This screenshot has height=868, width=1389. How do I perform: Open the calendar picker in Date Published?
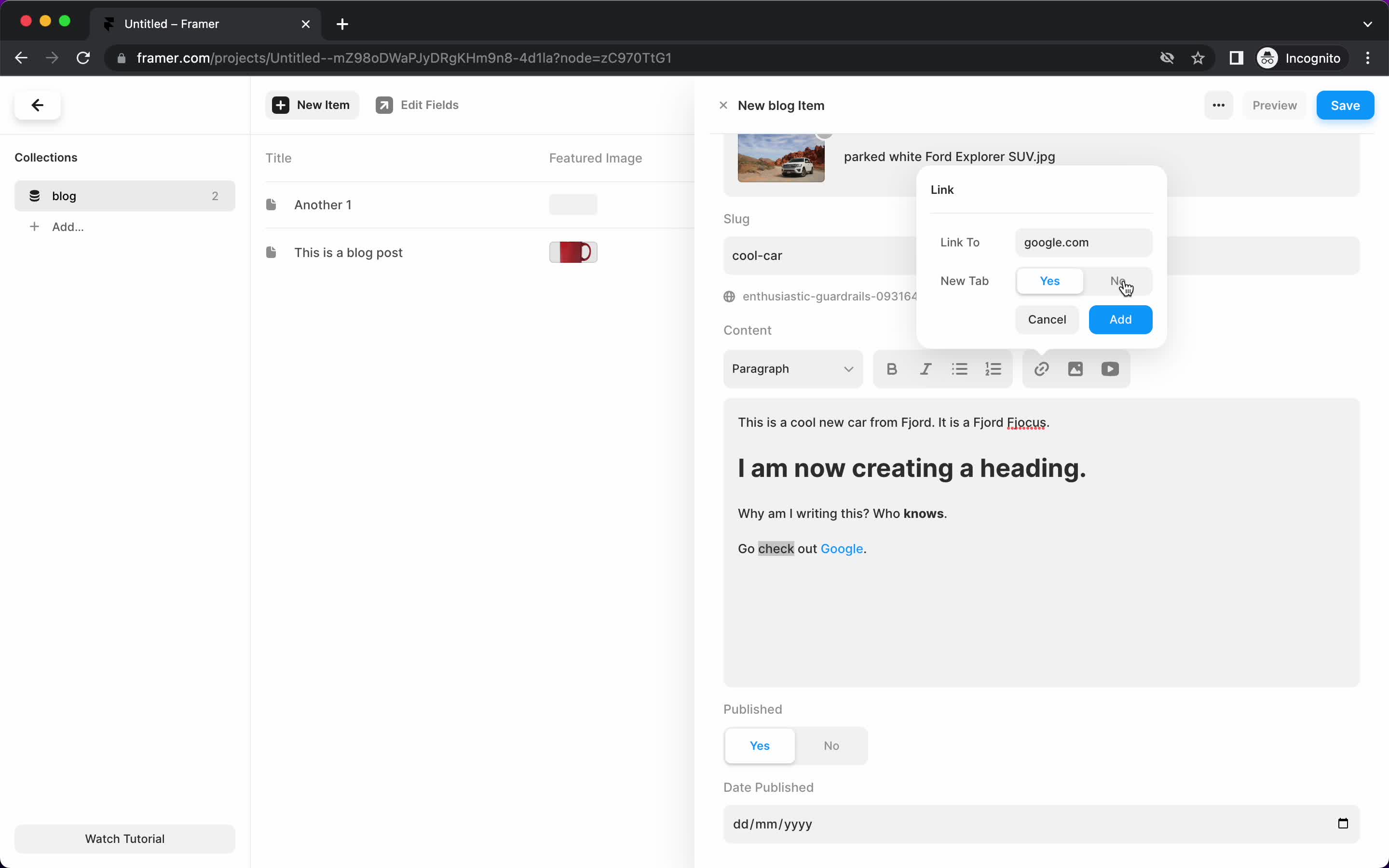coord(1343,823)
